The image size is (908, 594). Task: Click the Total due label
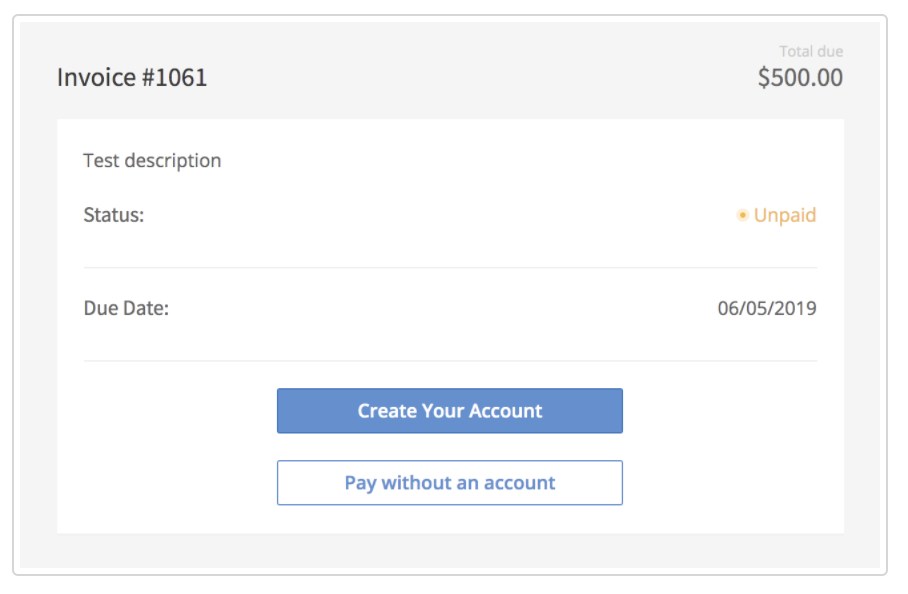click(x=811, y=51)
